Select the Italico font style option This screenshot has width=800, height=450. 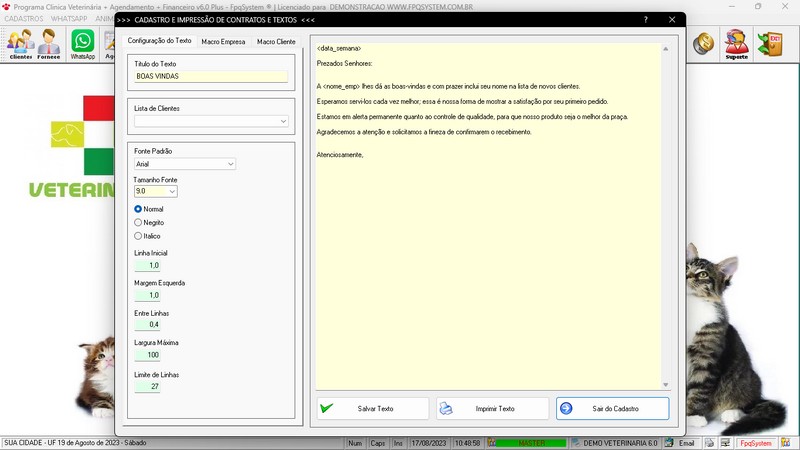click(139, 236)
